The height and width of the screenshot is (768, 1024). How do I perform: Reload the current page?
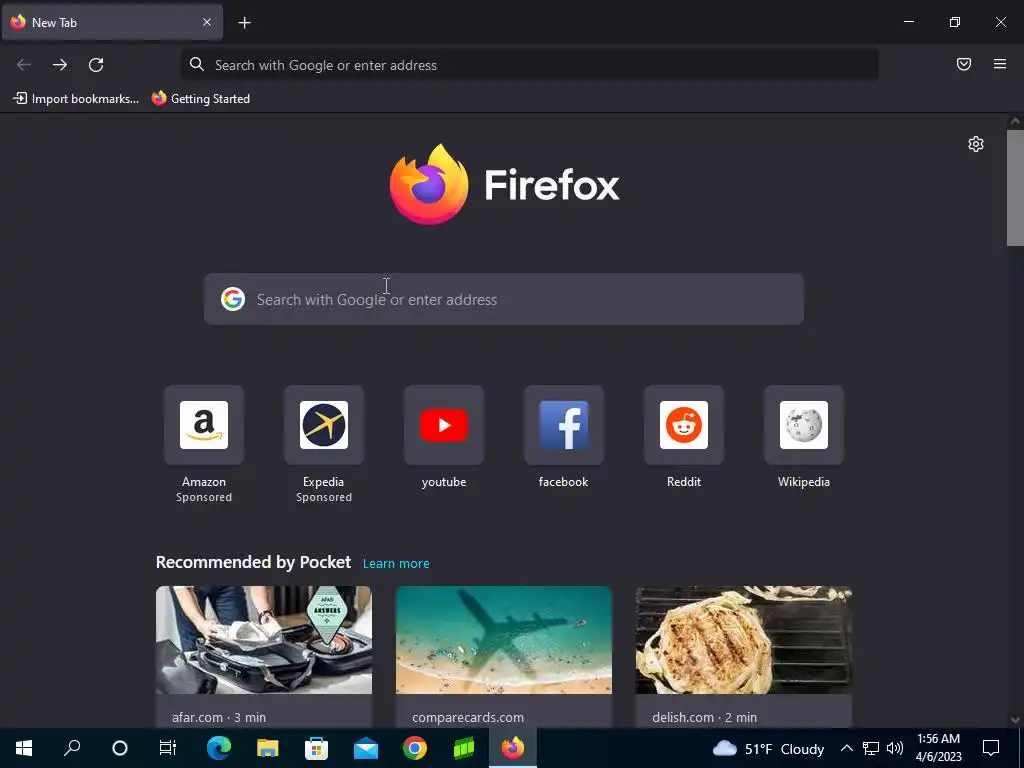[96, 65]
